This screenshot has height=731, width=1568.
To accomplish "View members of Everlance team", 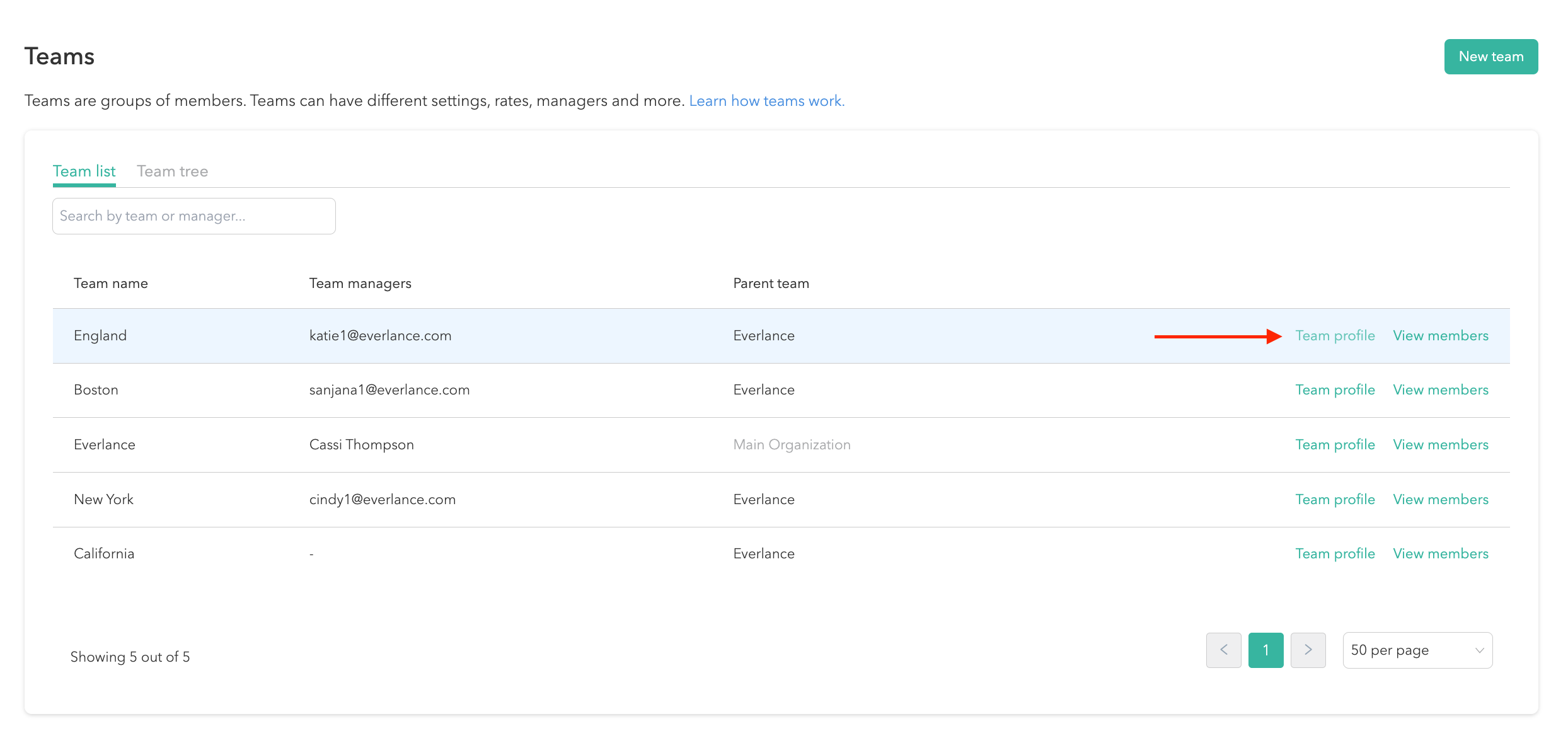I will tap(1440, 445).
